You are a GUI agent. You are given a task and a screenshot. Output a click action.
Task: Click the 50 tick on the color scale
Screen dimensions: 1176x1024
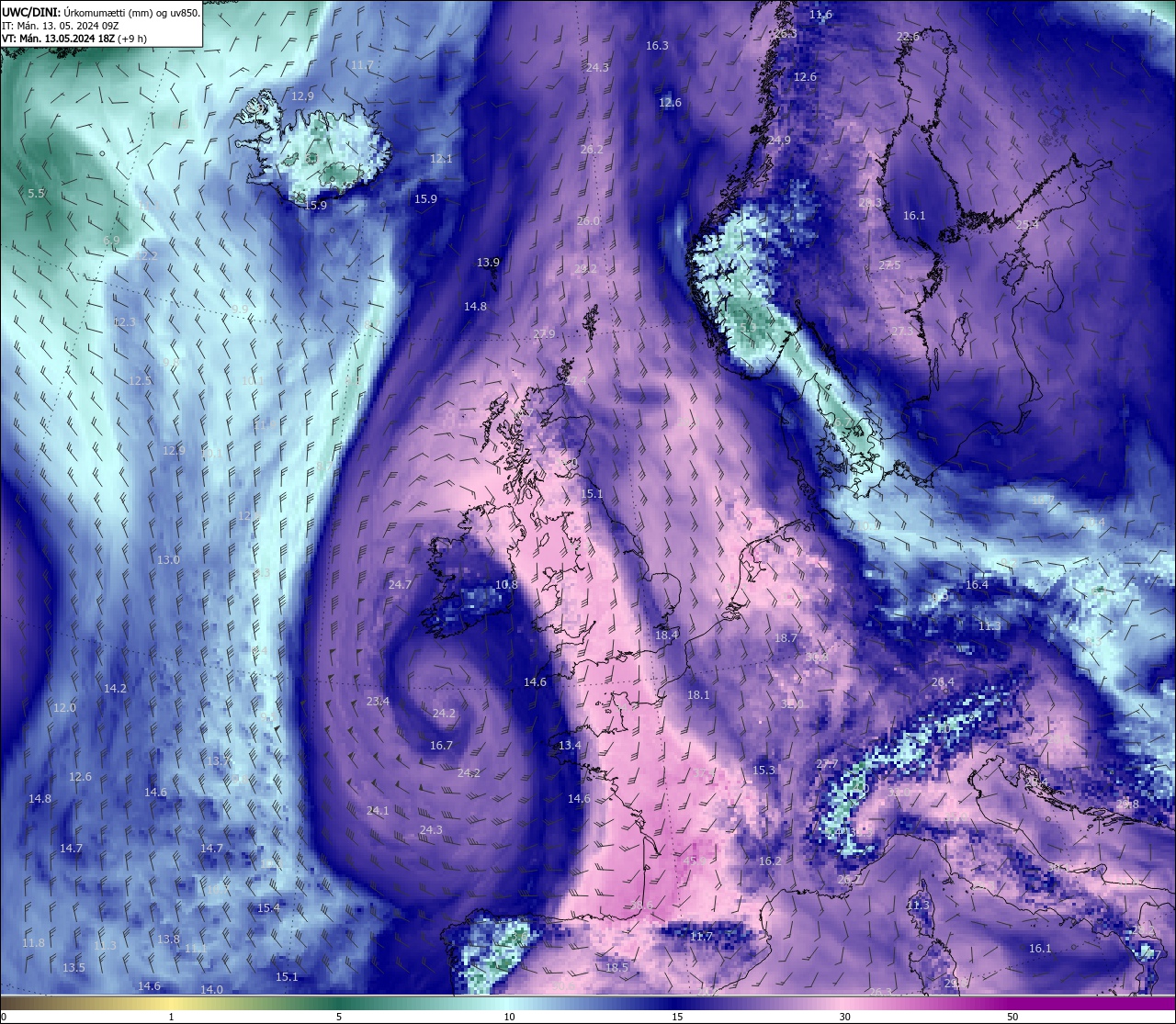pyautogui.click(x=1012, y=1017)
